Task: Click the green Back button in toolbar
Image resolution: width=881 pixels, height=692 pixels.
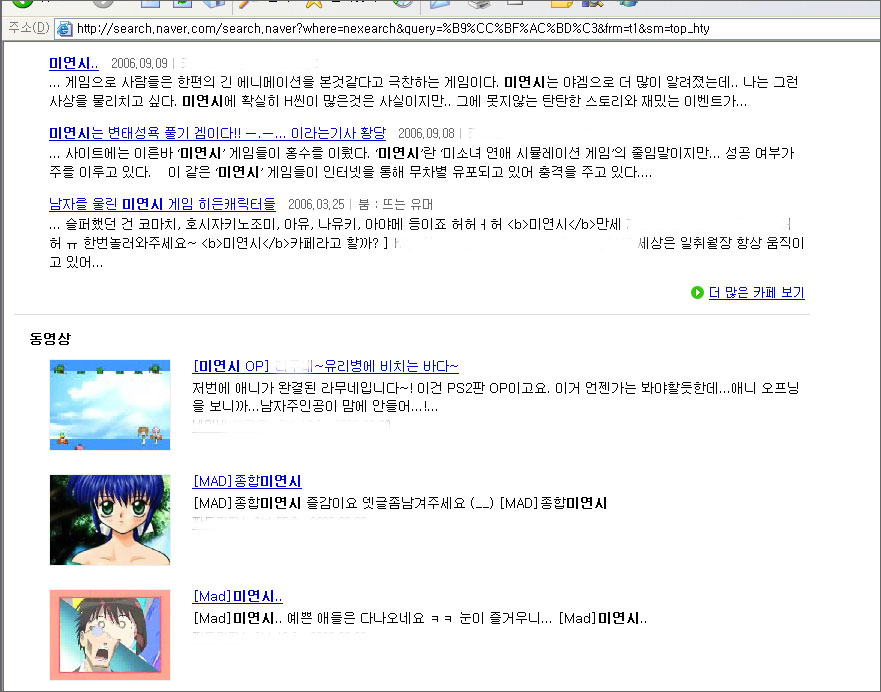Action: 22,3
